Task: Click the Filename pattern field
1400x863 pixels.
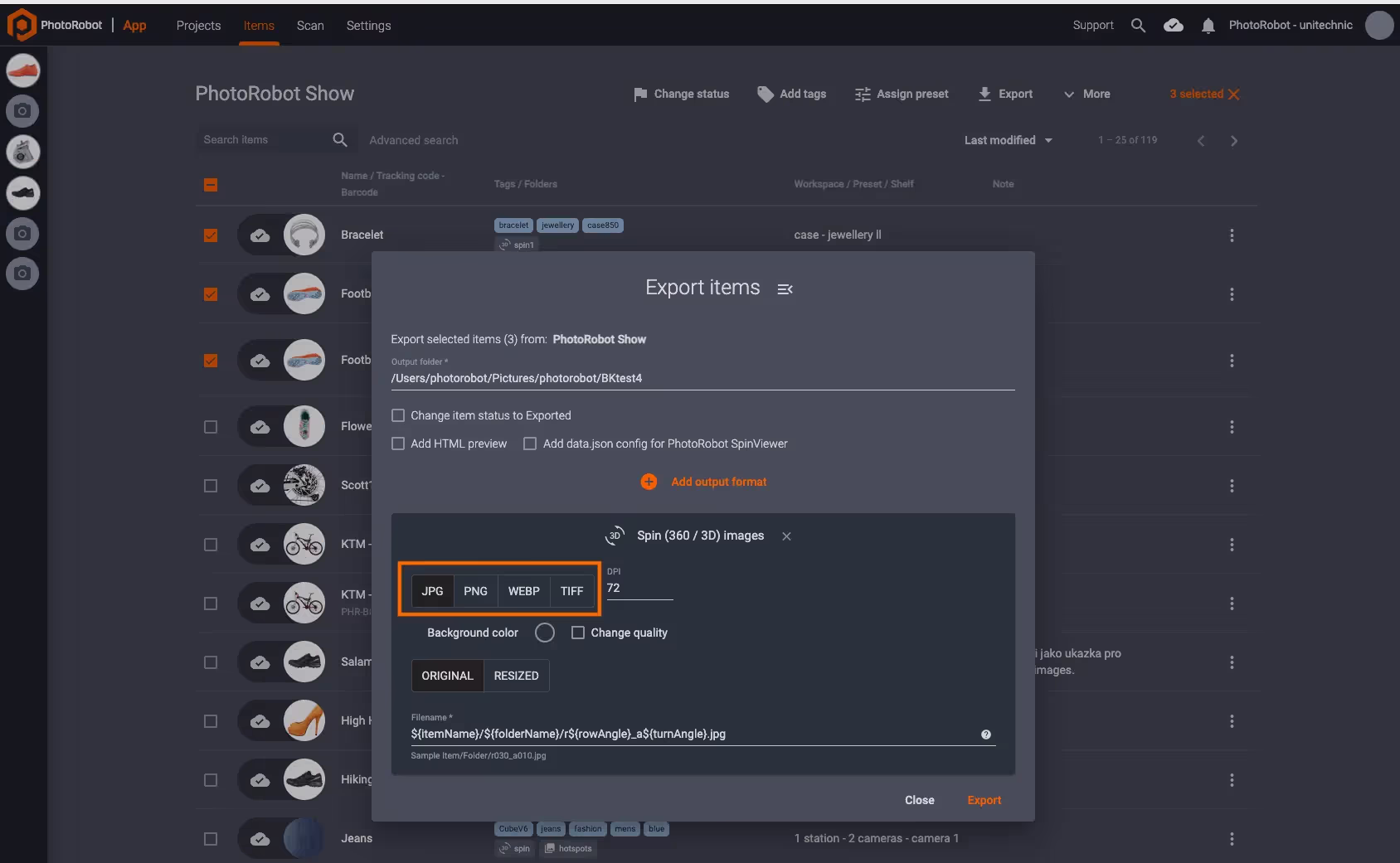Action: (695, 734)
